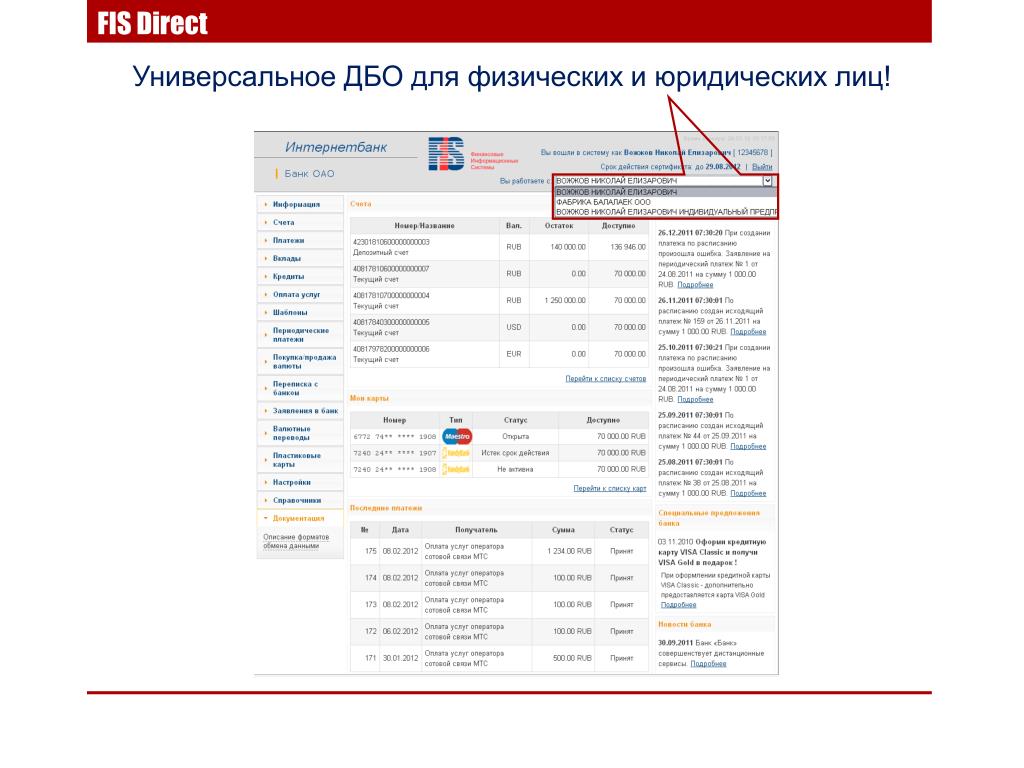Viewport: 1024px width, 768px height.
Task: Click the Последние платежи section heading
Action: (x=386, y=508)
